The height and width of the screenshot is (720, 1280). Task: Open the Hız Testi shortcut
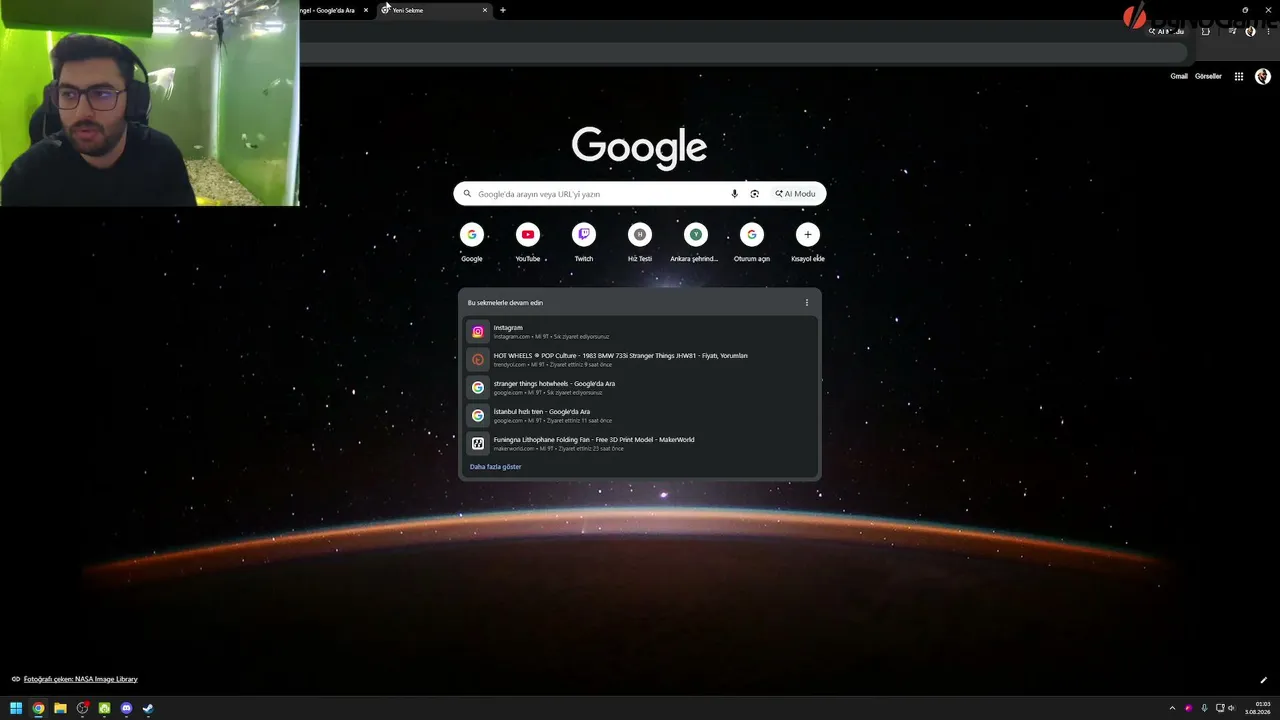(640, 242)
